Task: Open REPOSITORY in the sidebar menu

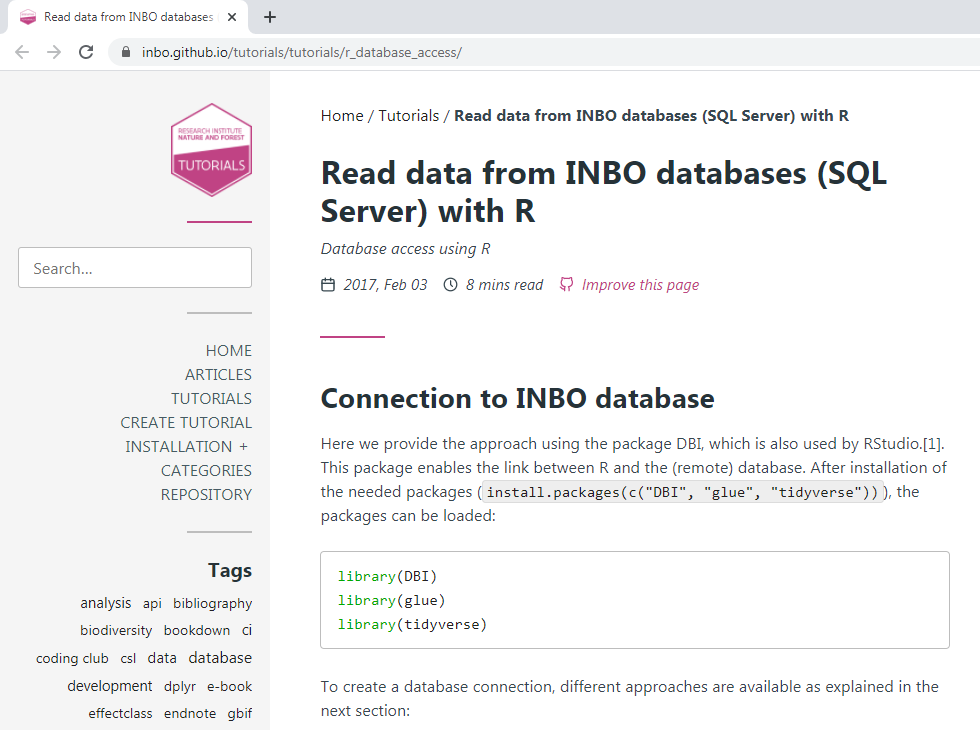Action: point(206,494)
